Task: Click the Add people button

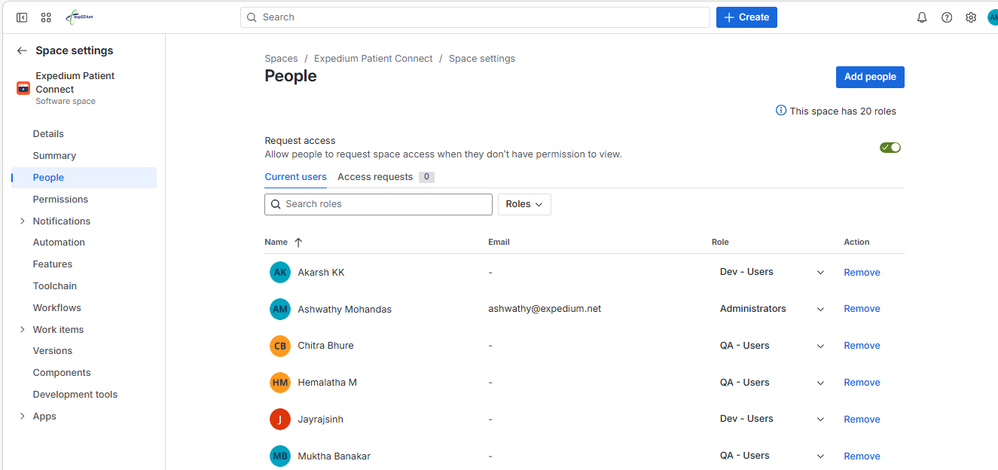Action: coord(870,77)
